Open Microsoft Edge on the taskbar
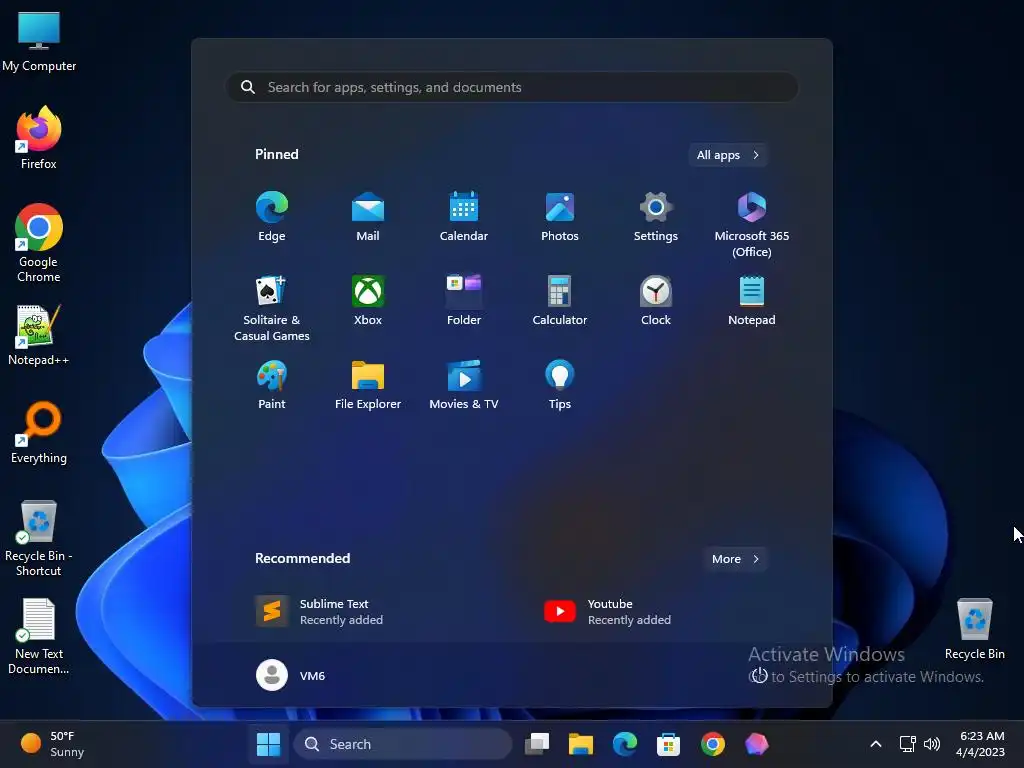The width and height of the screenshot is (1024, 768). point(625,744)
